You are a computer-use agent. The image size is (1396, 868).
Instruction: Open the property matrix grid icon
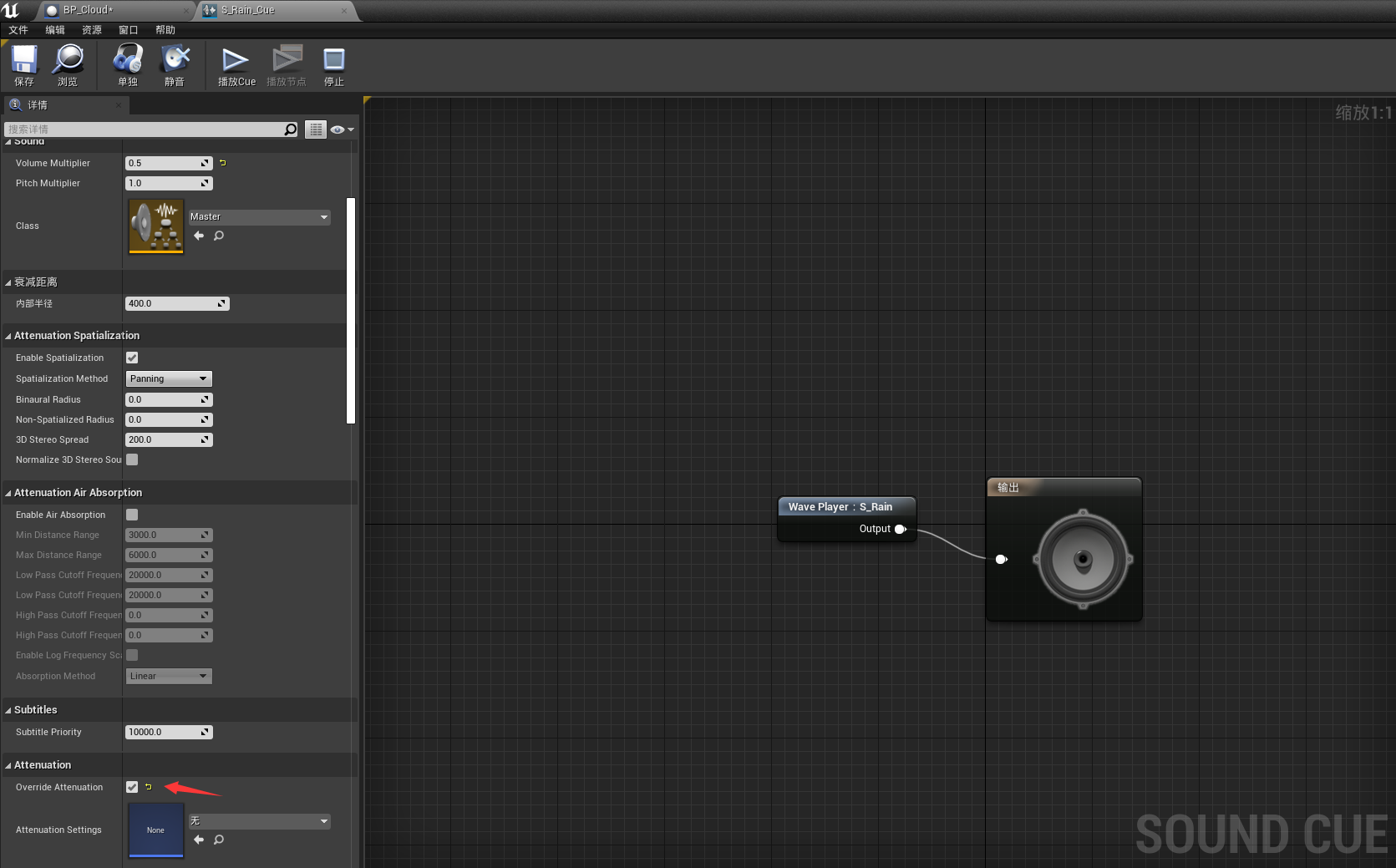[x=315, y=129]
